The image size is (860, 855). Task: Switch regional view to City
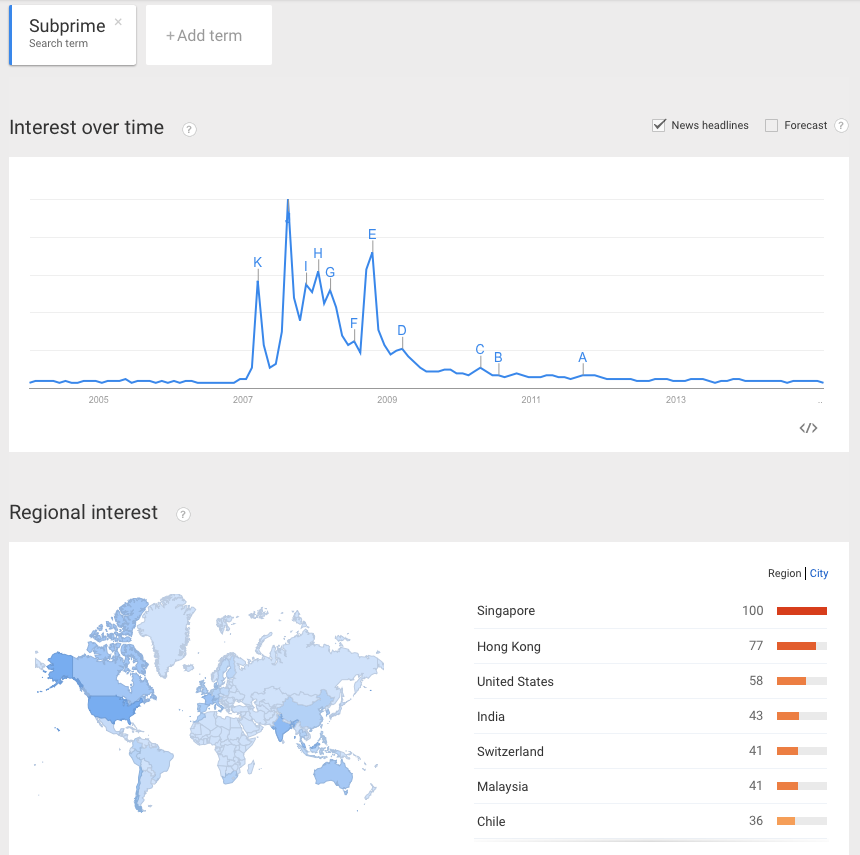pos(819,573)
